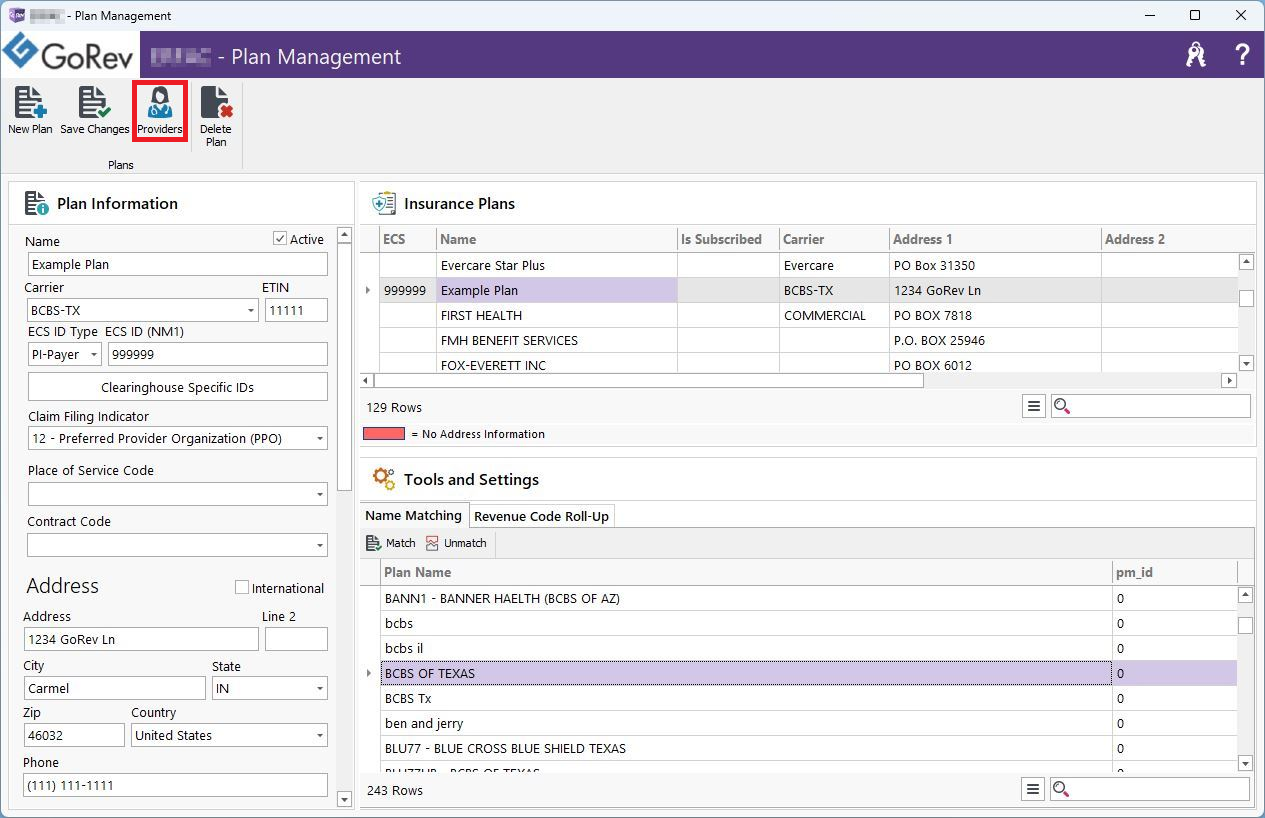Click the City input field
Screen dimensions: 1265x818
click(115, 688)
